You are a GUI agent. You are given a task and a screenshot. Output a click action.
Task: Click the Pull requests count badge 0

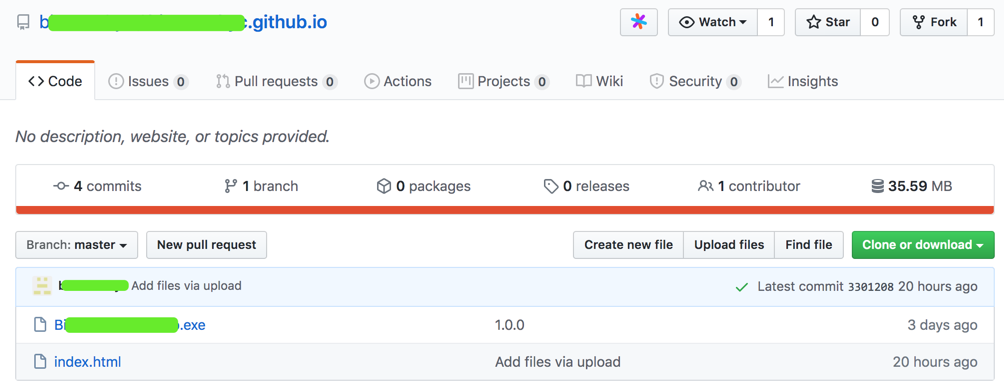tap(330, 82)
